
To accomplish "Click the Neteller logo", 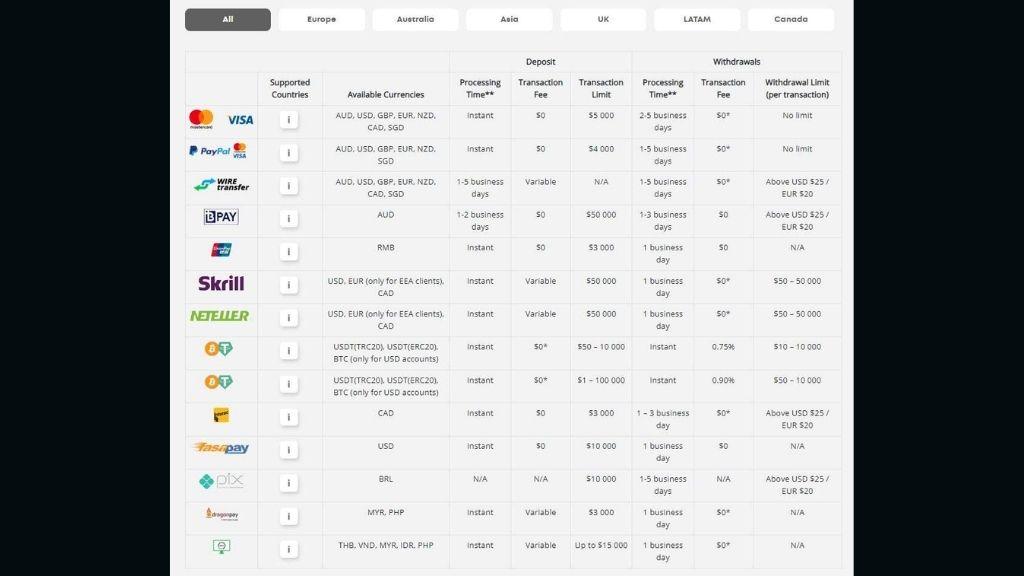I will tap(220, 316).
